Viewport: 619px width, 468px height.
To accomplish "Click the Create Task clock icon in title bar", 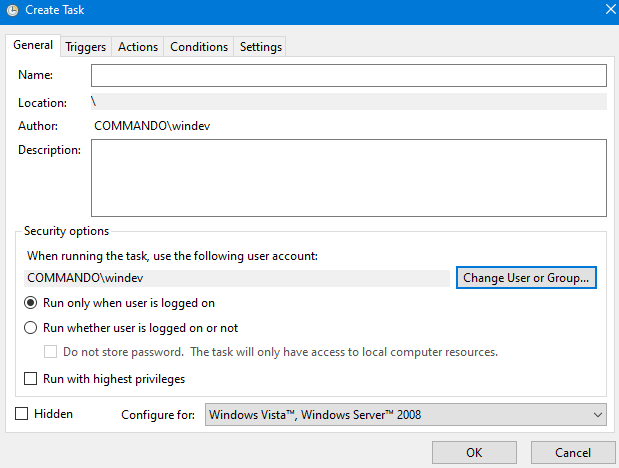I will pyautogui.click(x=12, y=9).
